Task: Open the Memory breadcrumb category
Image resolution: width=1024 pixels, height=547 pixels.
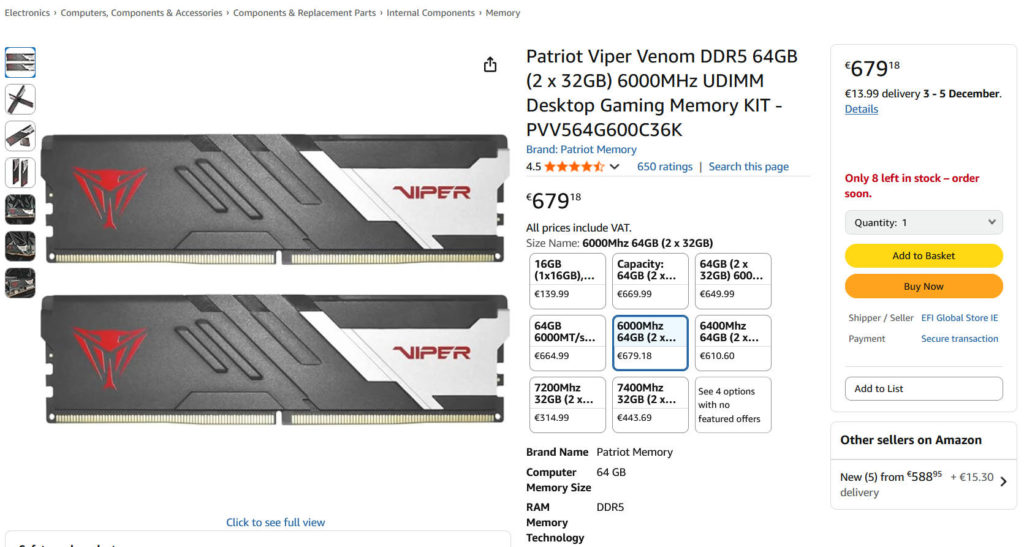Action: pos(503,13)
